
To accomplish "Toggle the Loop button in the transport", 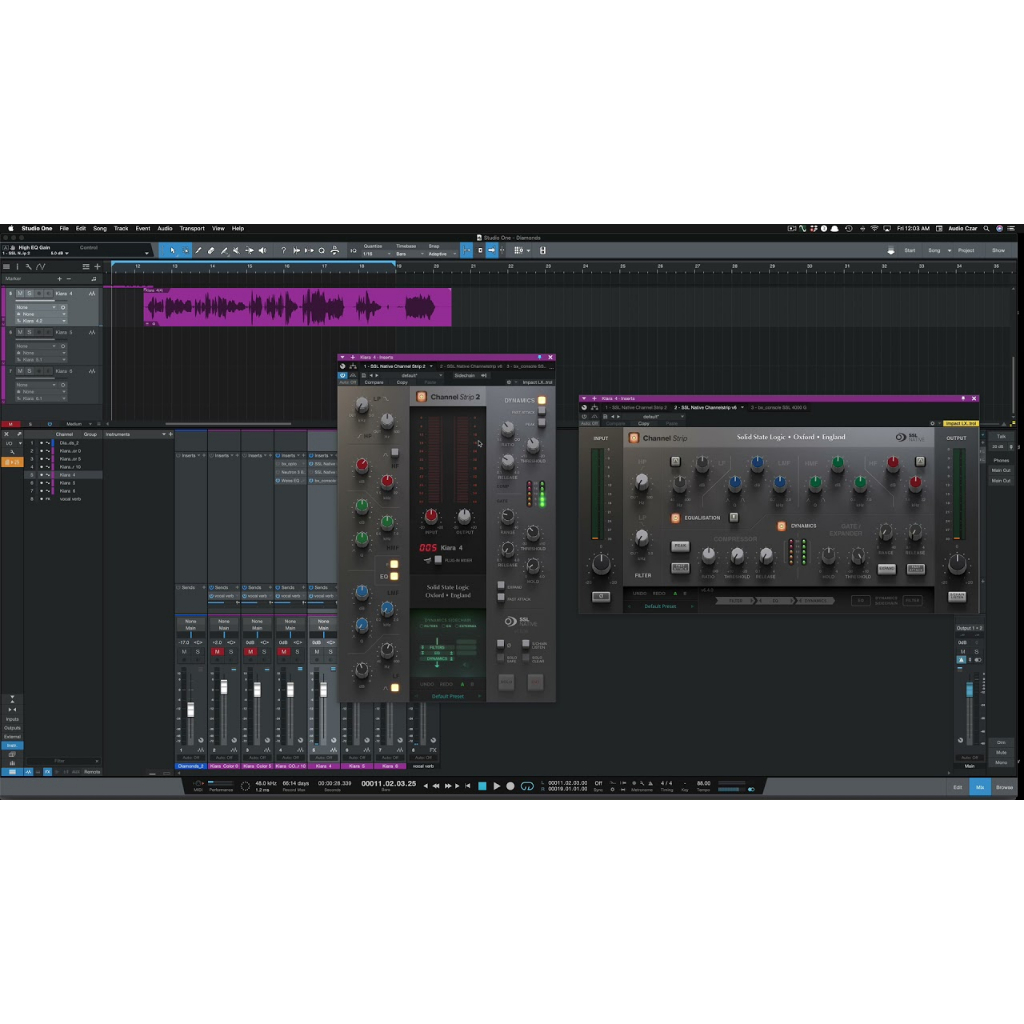I will click(x=527, y=786).
